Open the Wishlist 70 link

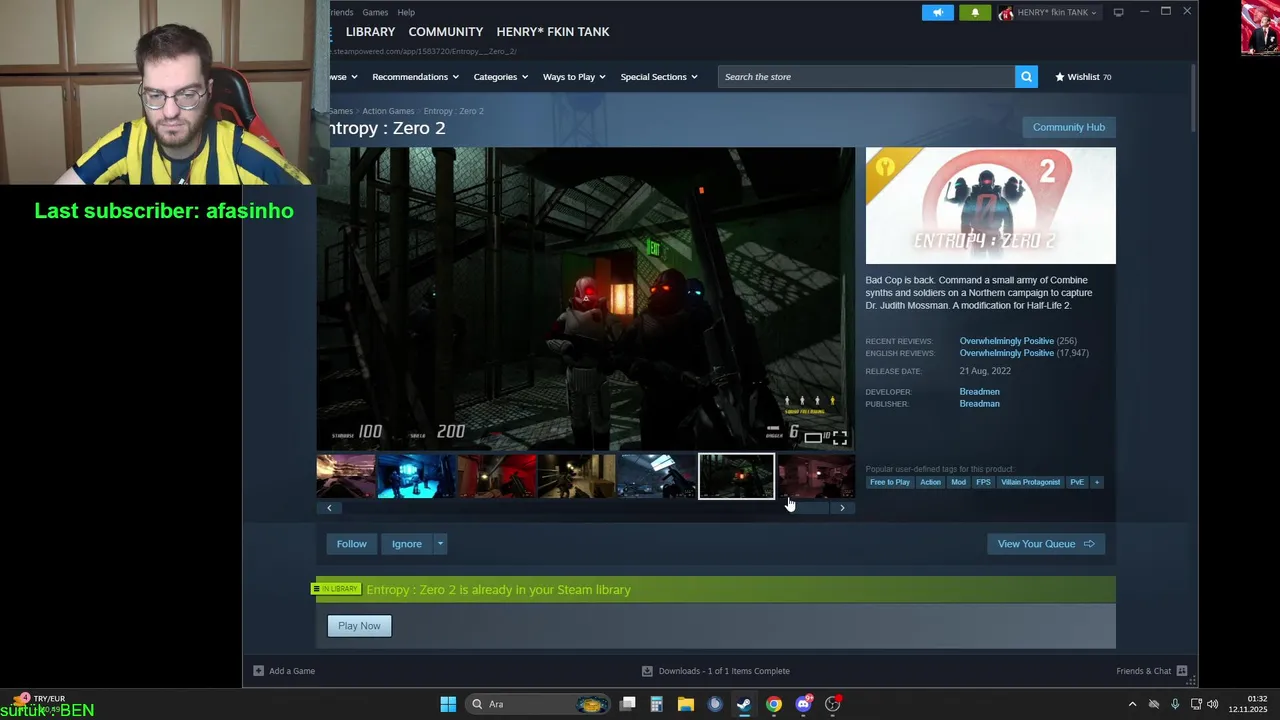coord(1083,77)
